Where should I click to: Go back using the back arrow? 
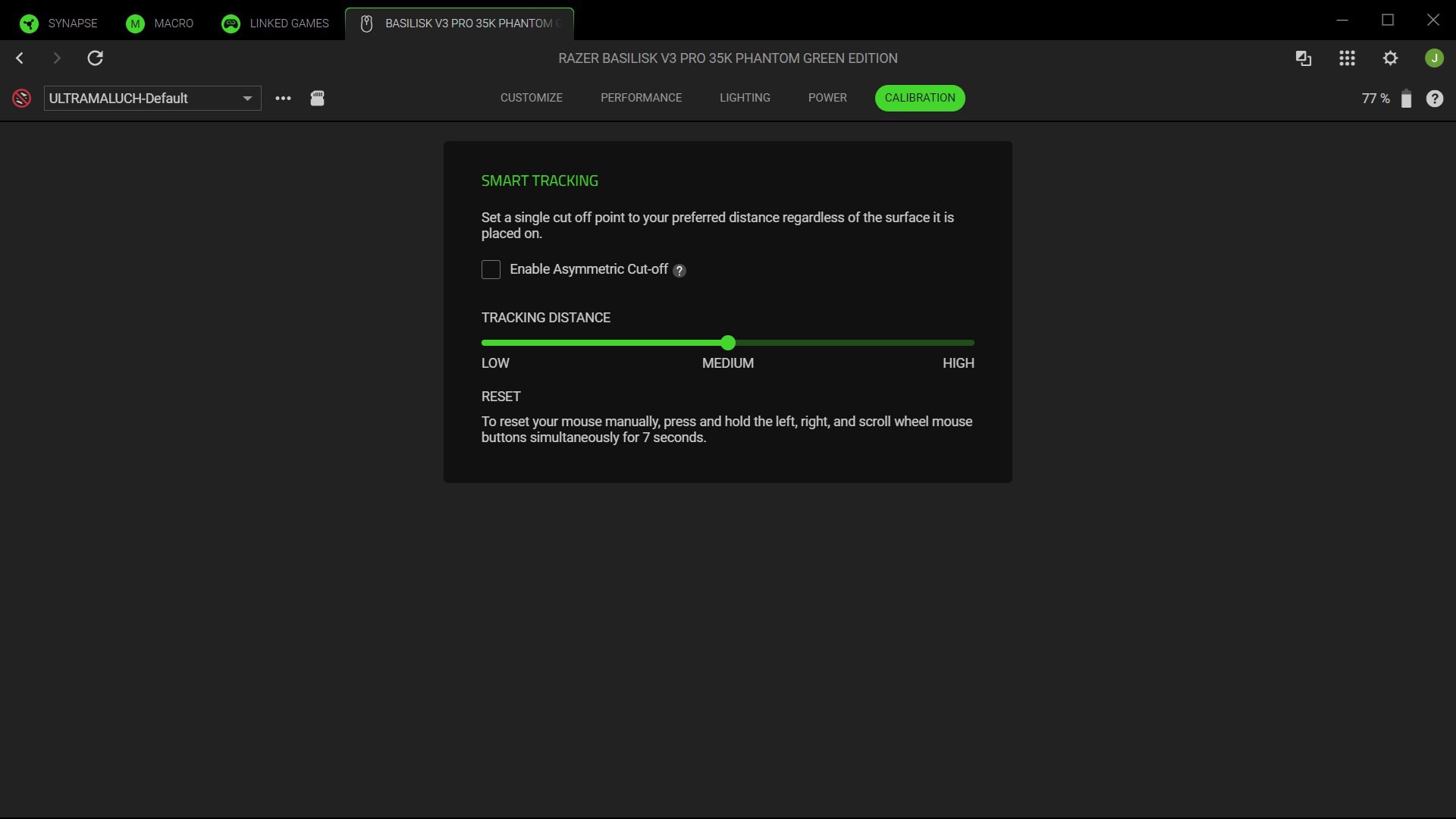tap(19, 58)
